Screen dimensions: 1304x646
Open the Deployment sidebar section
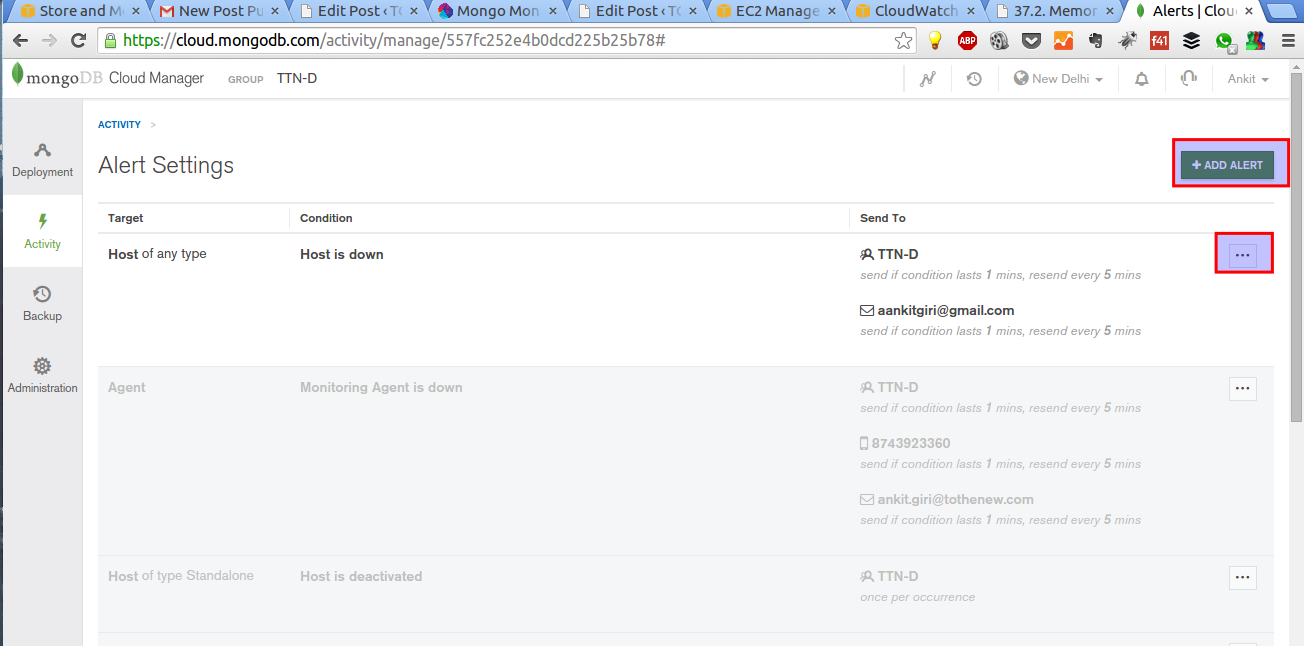[42, 160]
